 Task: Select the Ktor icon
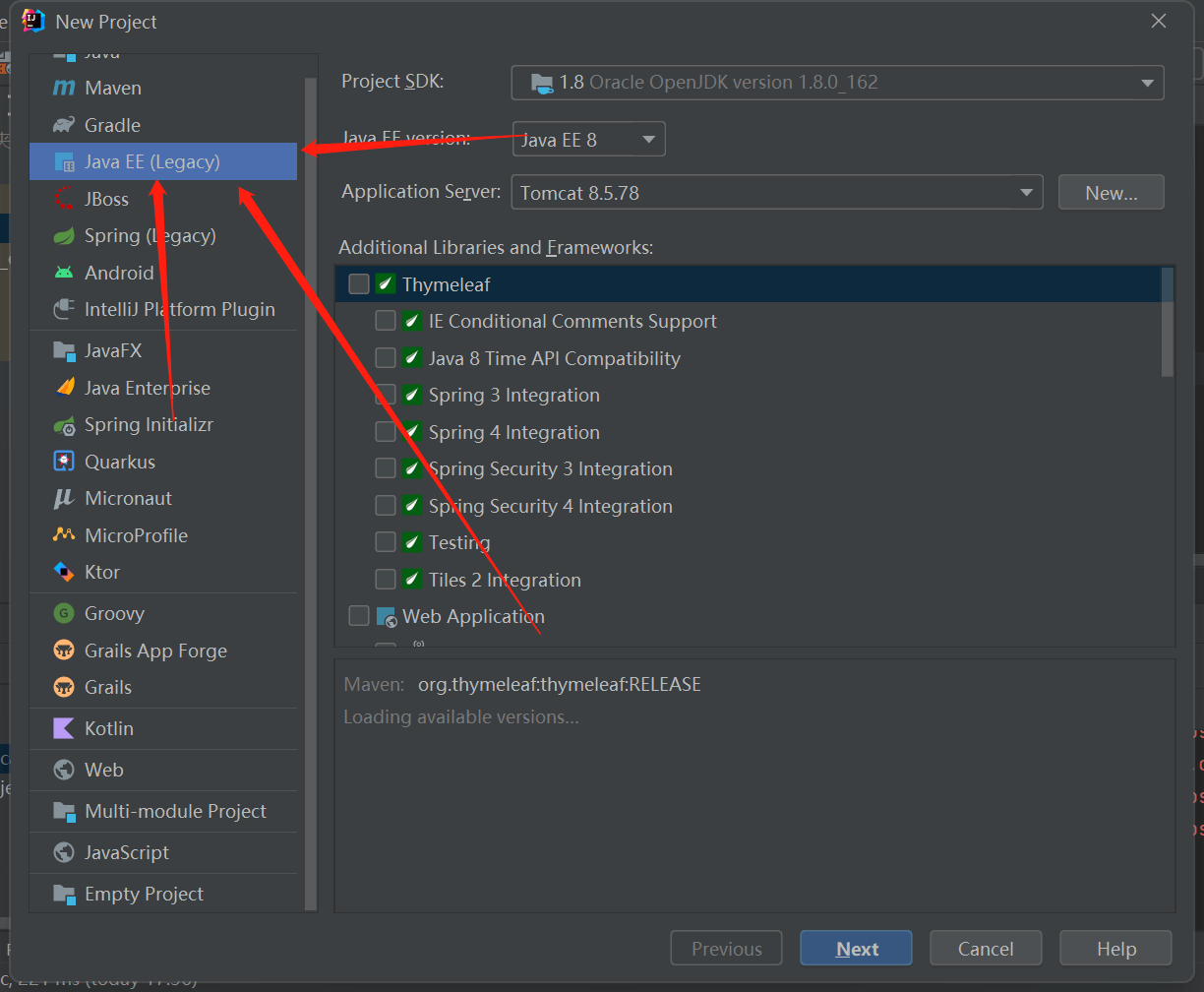64,572
